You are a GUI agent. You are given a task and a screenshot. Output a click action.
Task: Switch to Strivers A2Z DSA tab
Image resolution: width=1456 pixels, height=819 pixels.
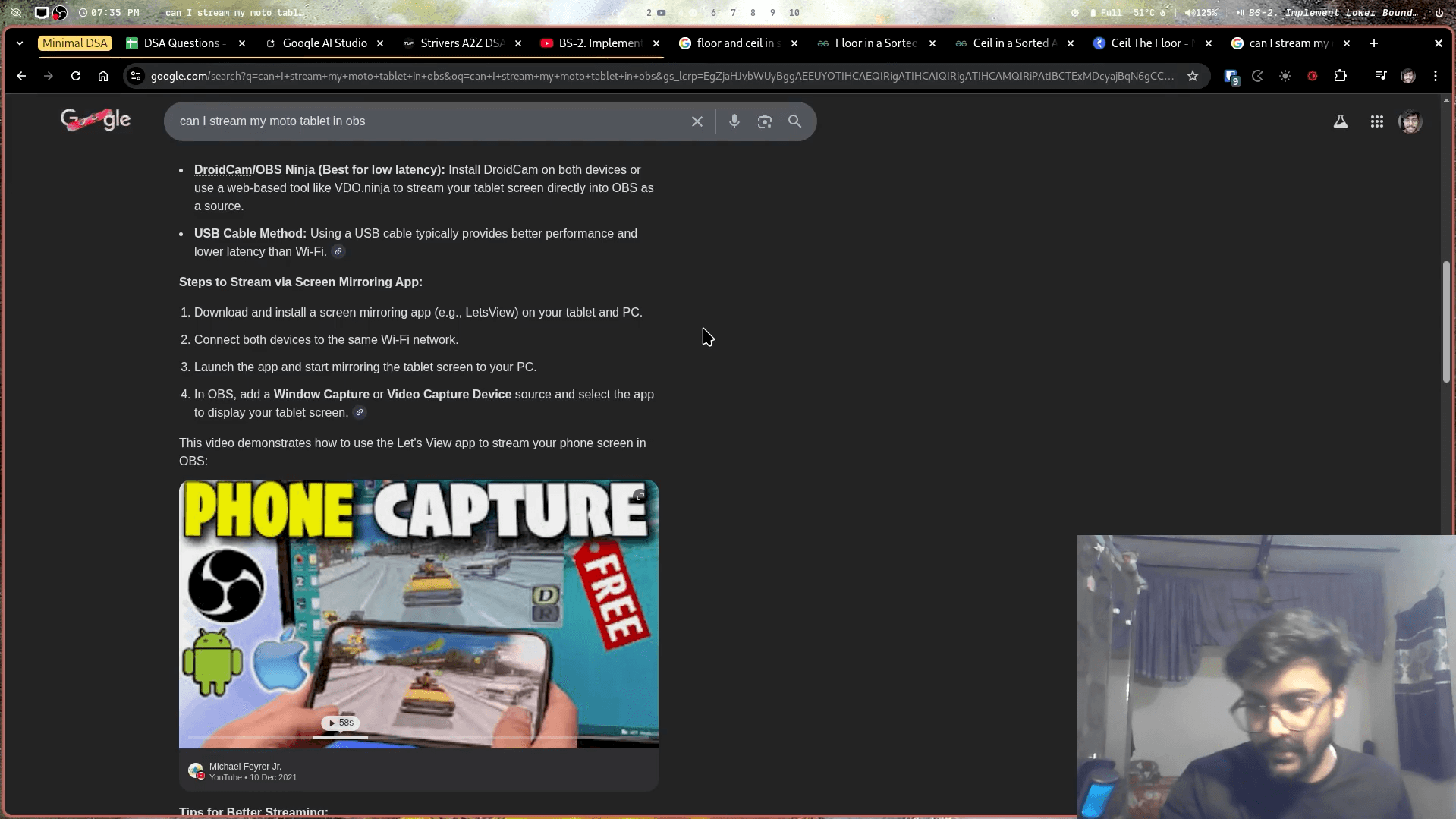click(461, 43)
